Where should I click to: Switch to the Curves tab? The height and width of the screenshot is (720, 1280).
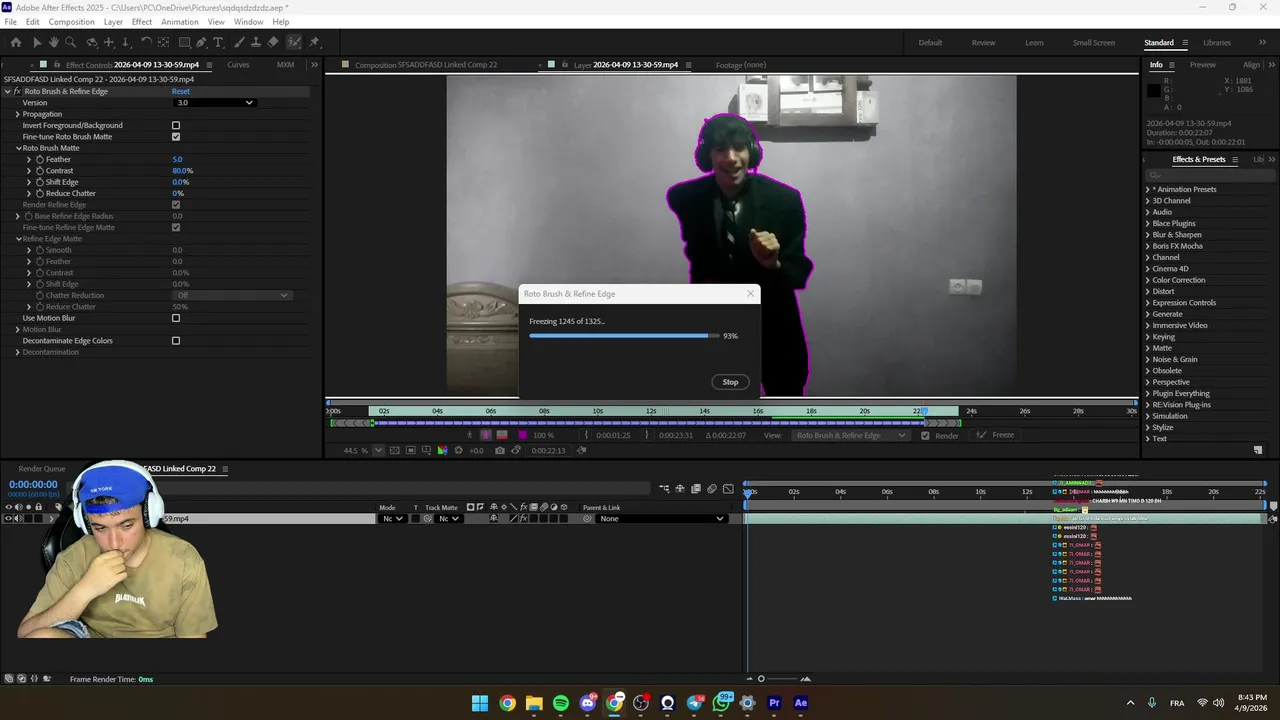point(238,65)
